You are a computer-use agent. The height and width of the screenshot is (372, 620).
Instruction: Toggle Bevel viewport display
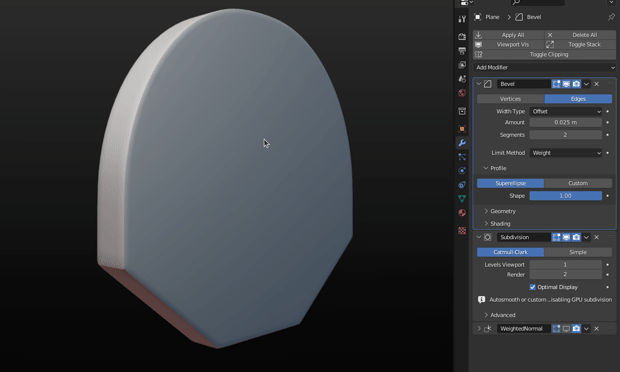pos(566,84)
